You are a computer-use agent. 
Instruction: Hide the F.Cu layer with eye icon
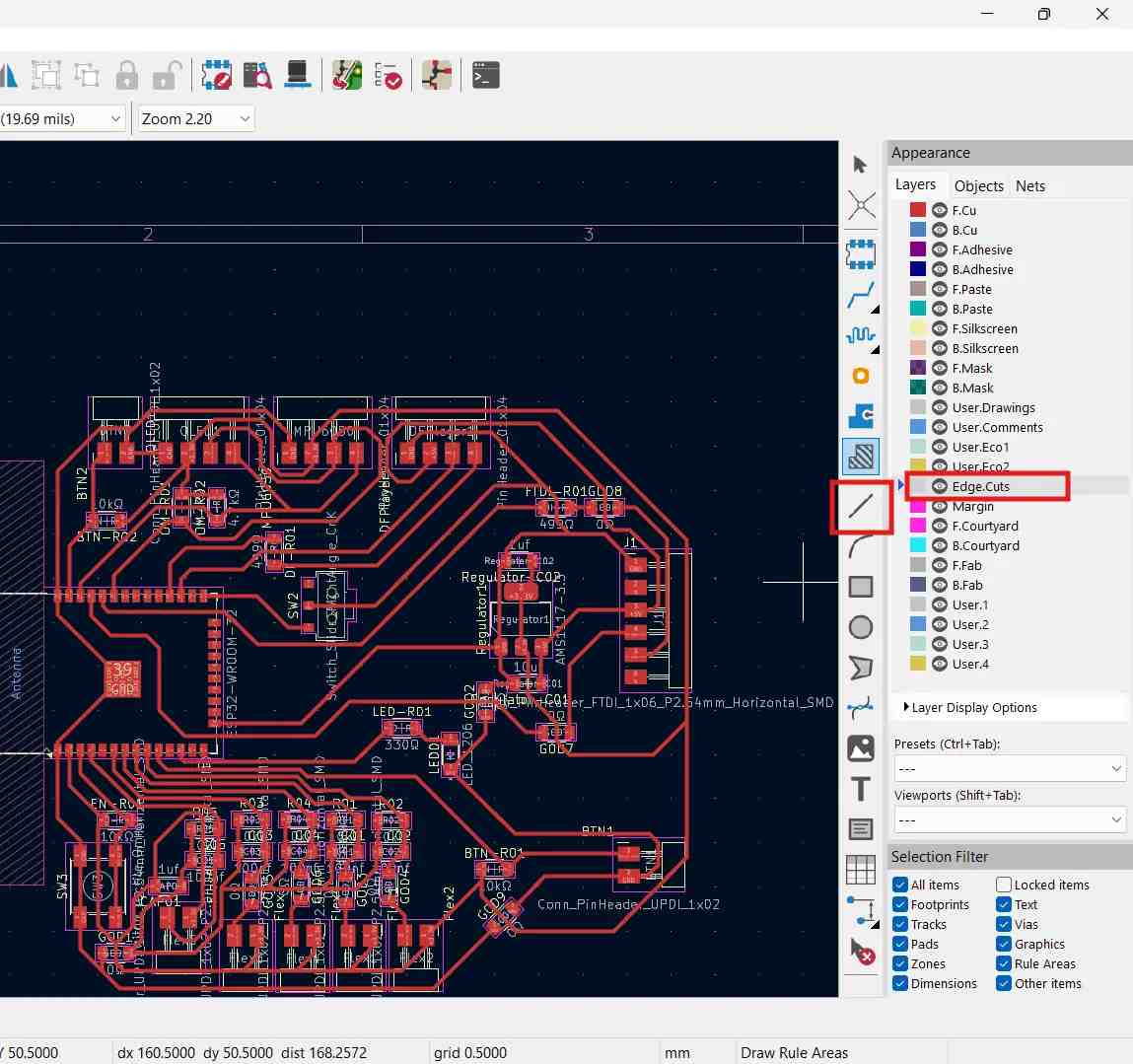click(x=940, y=210)
